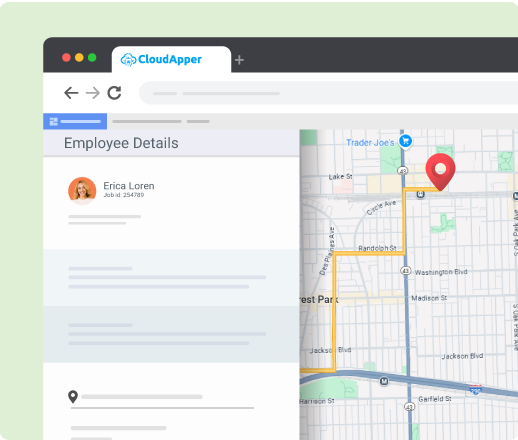Click the Garfield St map label
The image size is (518, 440).
[435, 399]
